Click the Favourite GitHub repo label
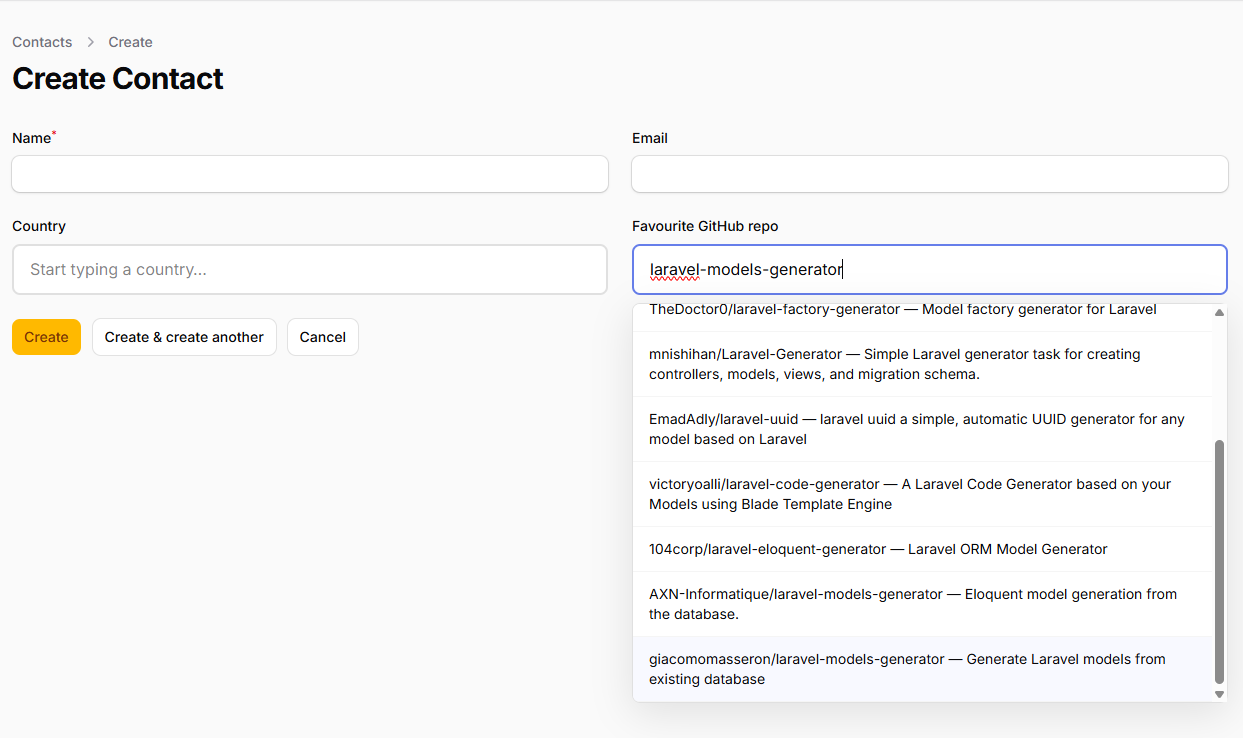Screen dimensions: 1245x740 (x=705, y=226)
